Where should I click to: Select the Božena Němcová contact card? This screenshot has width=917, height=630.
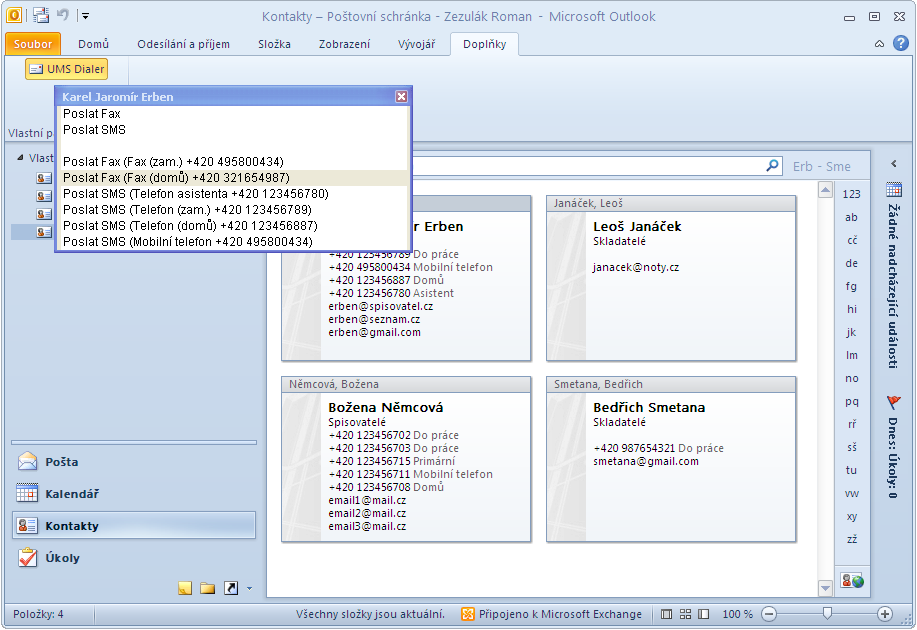coord(406,459)
